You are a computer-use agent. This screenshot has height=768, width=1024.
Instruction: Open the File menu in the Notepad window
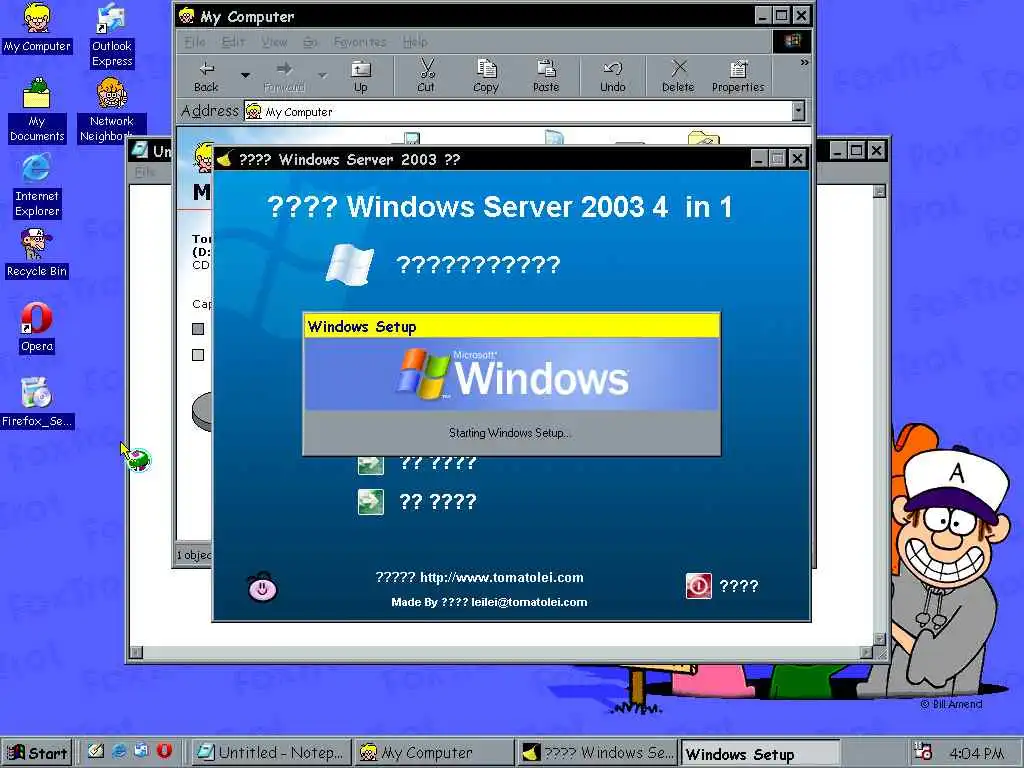click(145, 172)
